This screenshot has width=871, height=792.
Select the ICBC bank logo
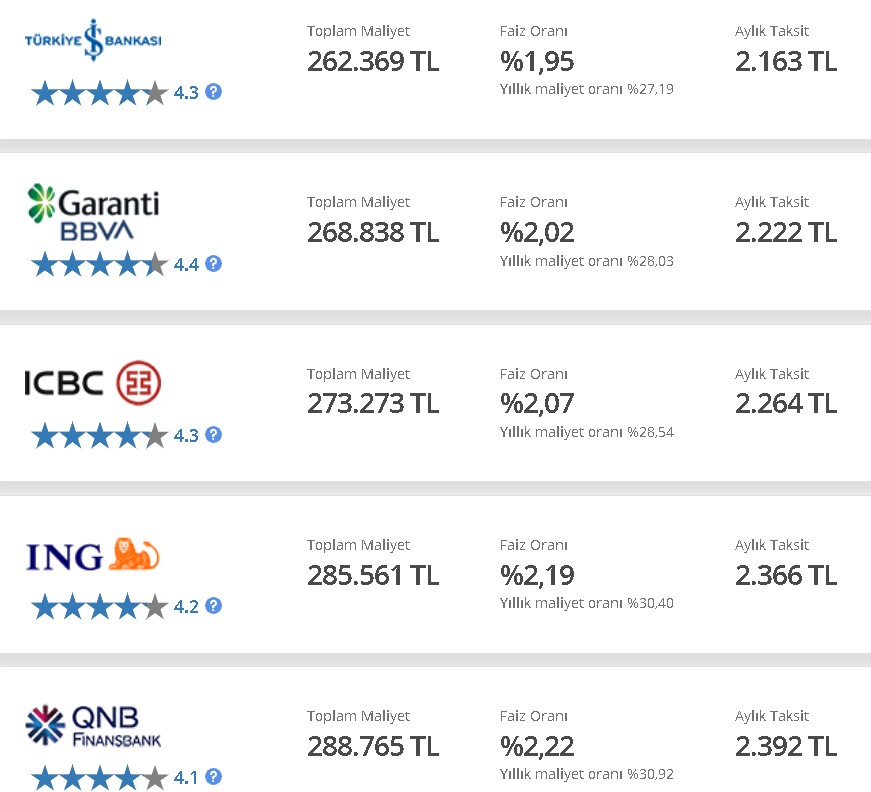tap(93, 383)
